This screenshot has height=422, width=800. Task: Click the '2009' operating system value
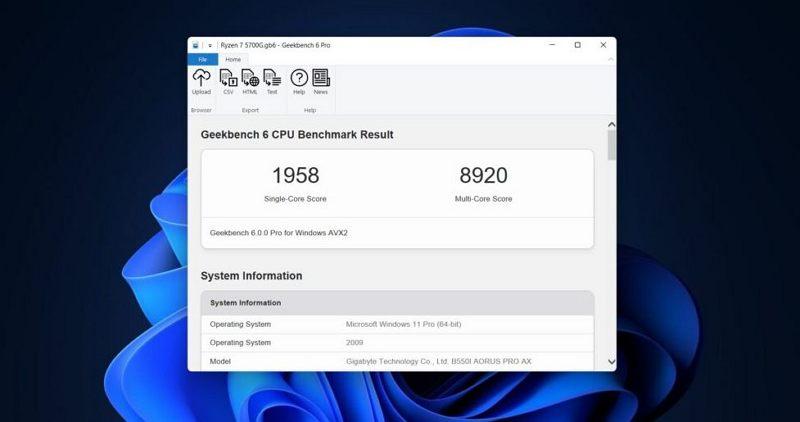pos(355,342)
